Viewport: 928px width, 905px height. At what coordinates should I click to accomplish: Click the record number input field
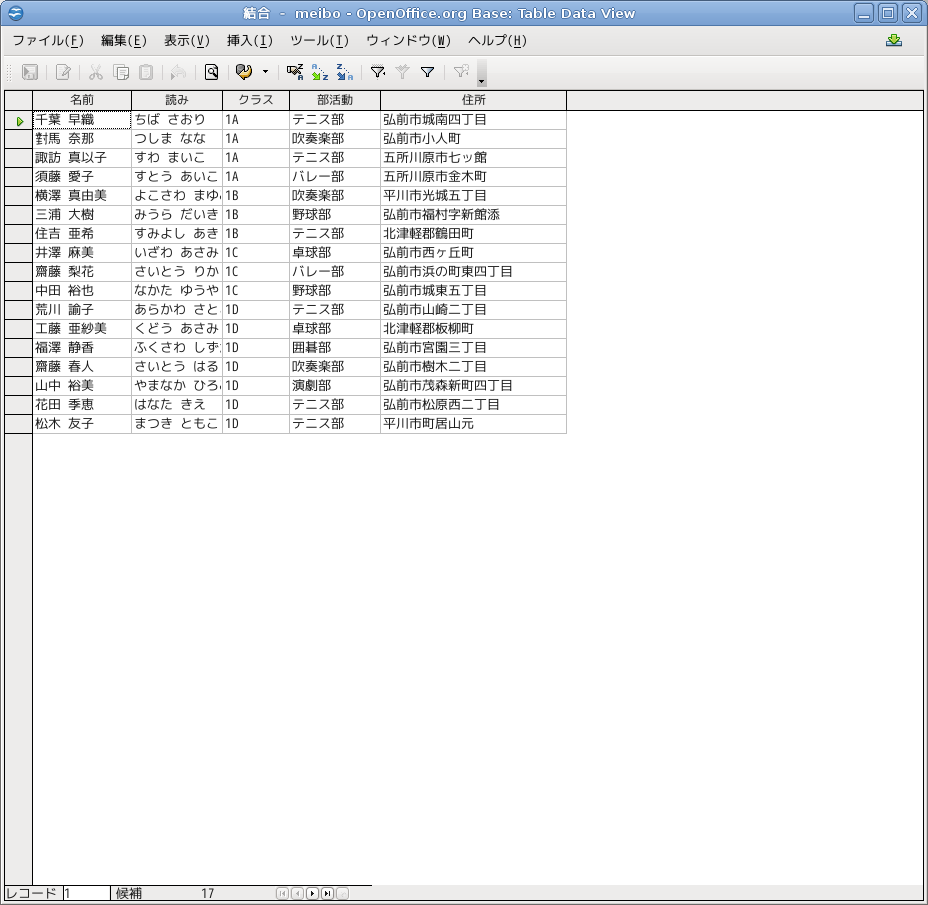86,893
